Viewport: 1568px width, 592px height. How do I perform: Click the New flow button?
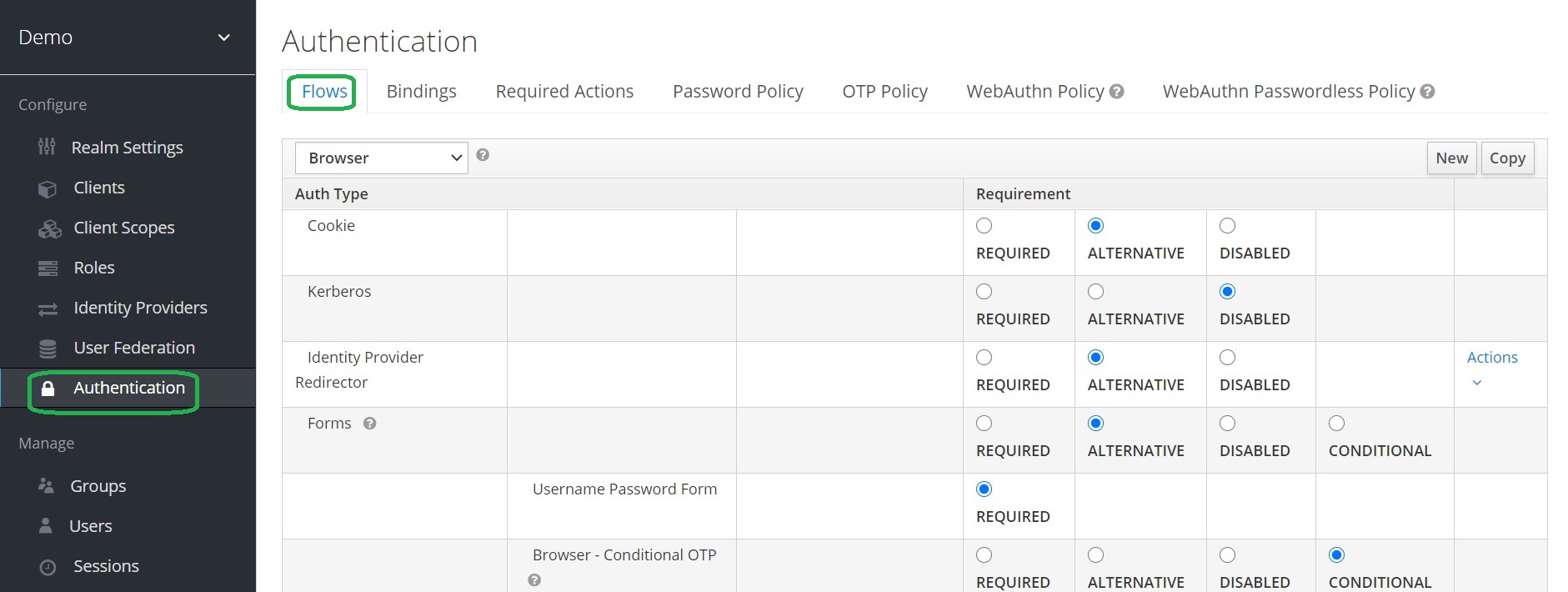(x=1451, y=158)
